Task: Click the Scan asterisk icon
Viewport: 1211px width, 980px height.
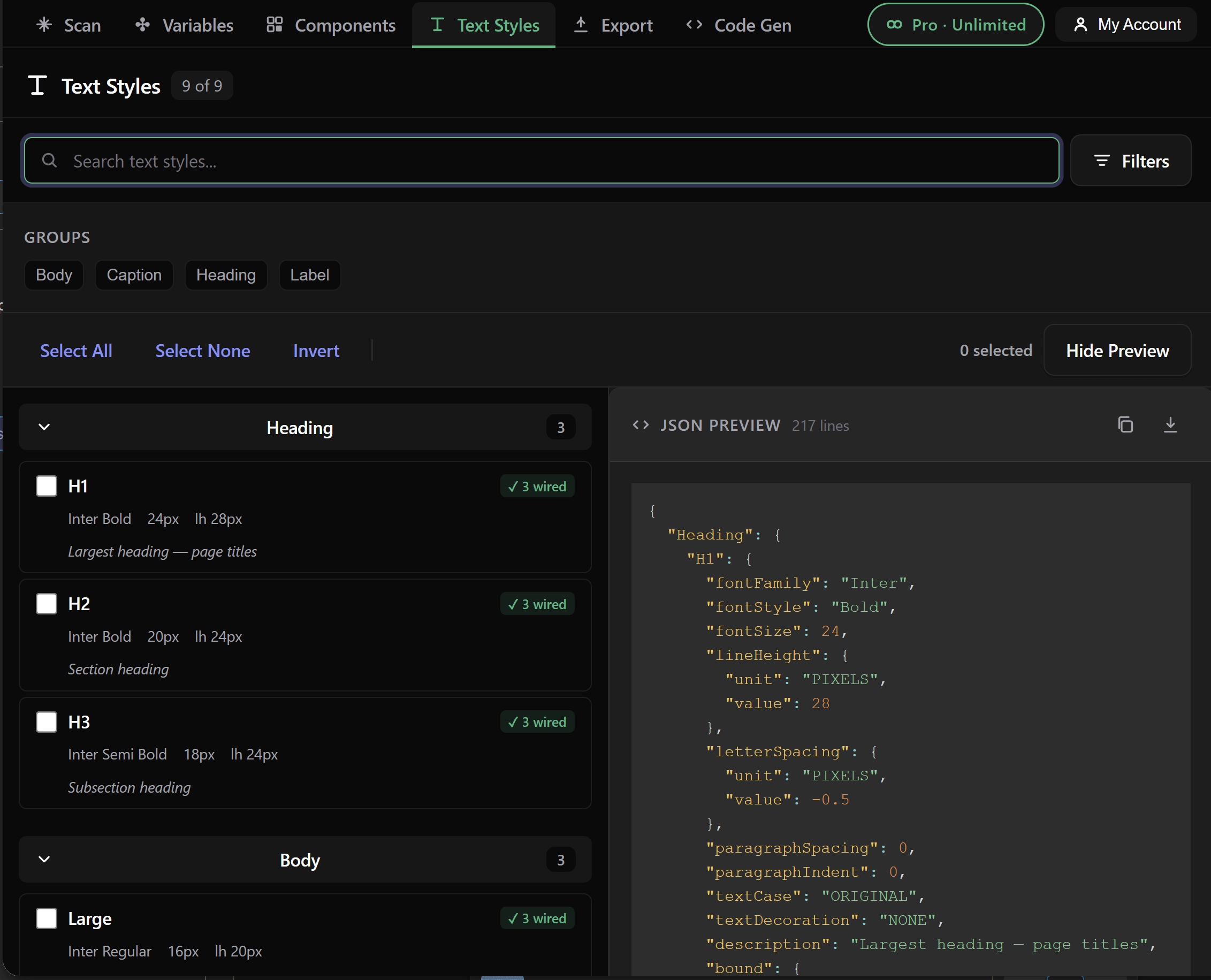Action: pyautogui.click(x=43, y=24)
